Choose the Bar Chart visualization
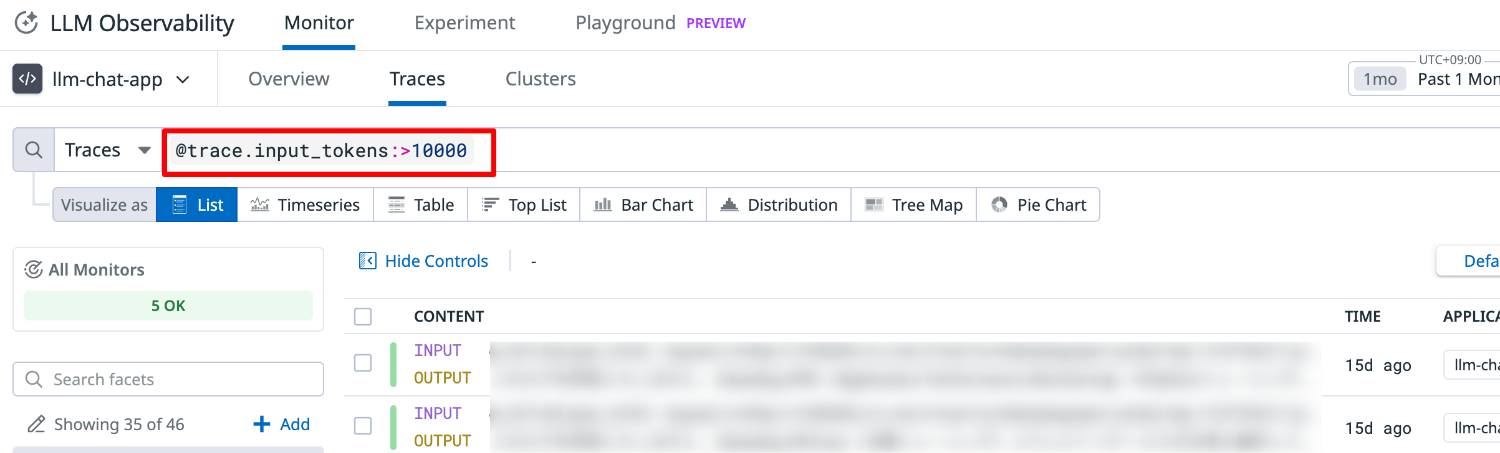 coord(643,205)
